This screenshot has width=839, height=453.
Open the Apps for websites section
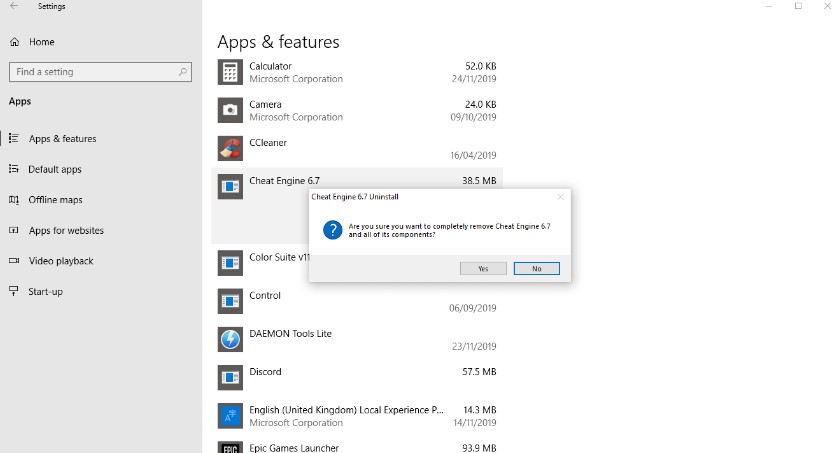(x=66, y=231)
